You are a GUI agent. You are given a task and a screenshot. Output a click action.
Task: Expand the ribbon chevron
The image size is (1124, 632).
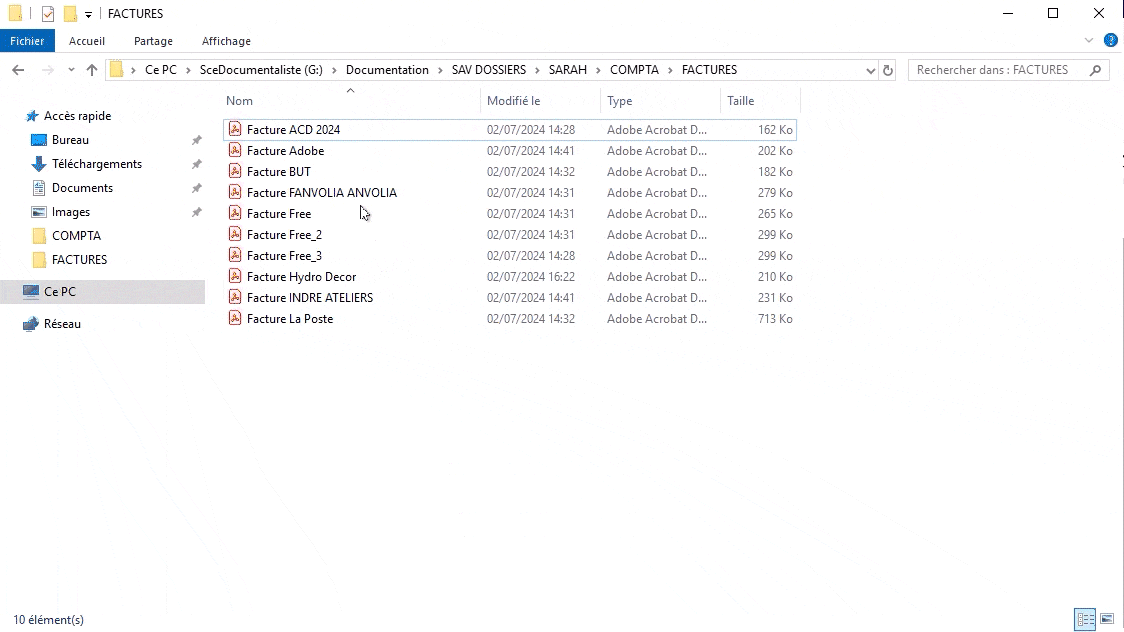point(1088,40)
